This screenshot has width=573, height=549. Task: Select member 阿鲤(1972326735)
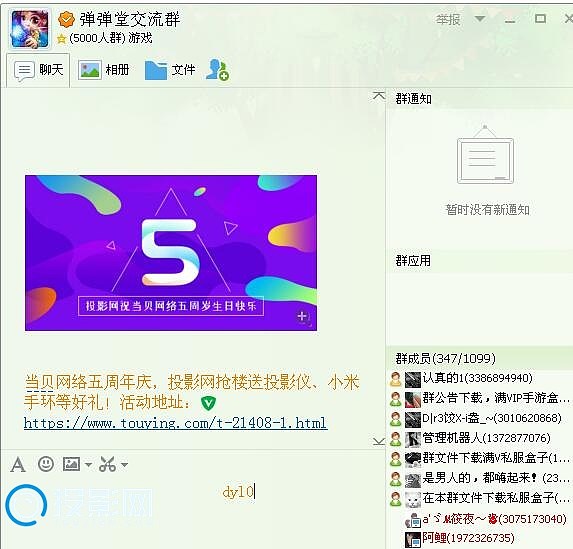point(480,539)
